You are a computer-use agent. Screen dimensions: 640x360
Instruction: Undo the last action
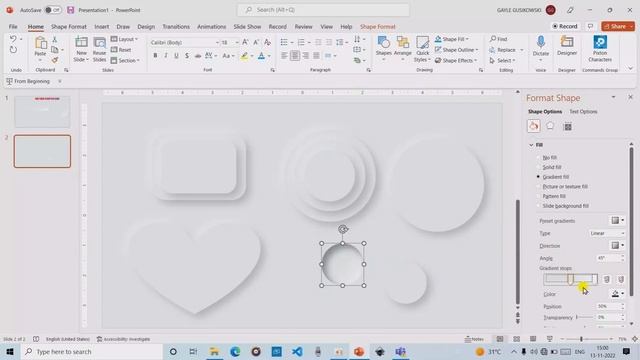13,39
